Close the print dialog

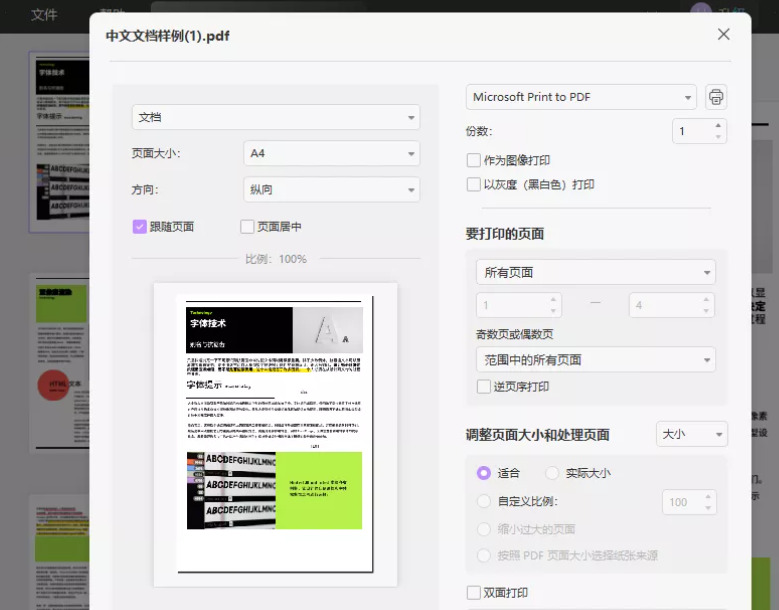point(724,34)
